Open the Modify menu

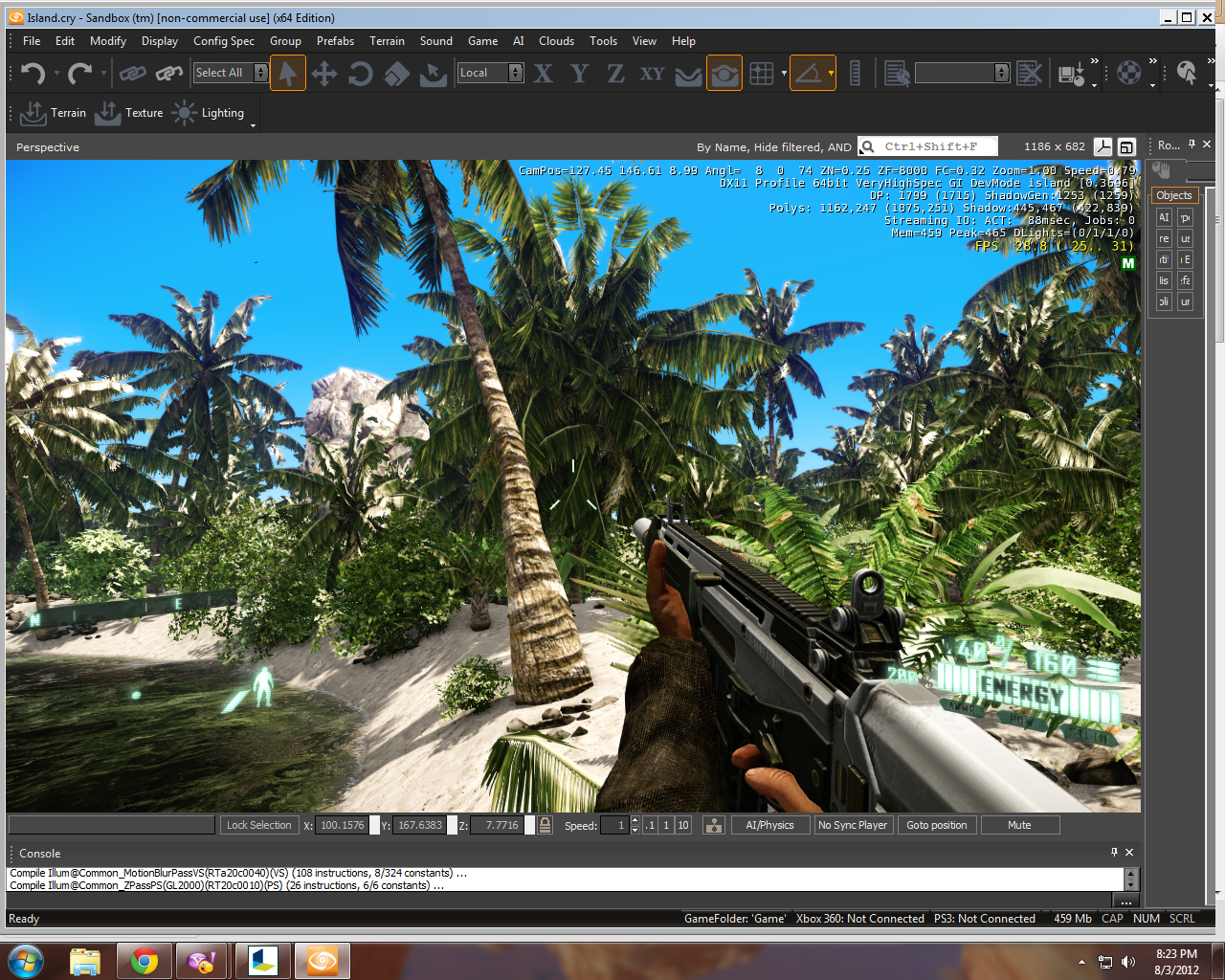pyautogui.click(x=108, y=41)
